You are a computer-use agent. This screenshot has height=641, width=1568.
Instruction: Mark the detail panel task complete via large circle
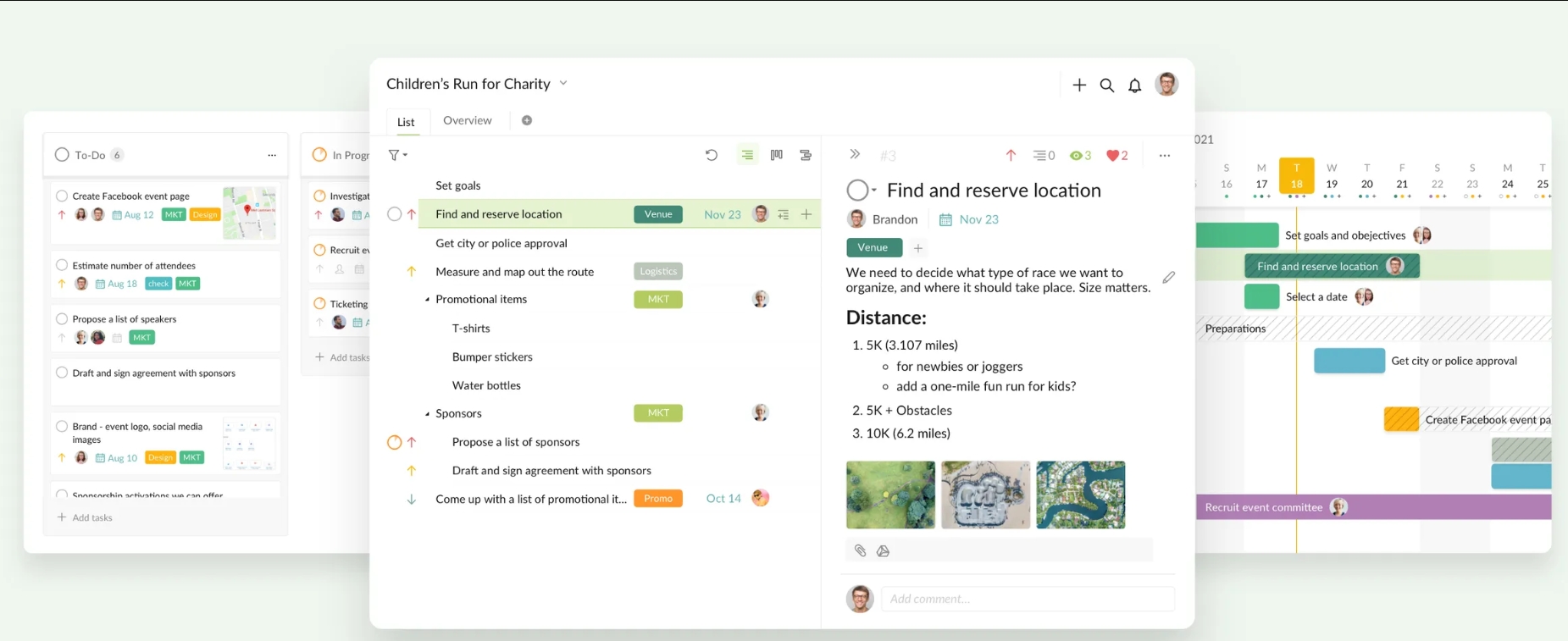tap(857, 191)
